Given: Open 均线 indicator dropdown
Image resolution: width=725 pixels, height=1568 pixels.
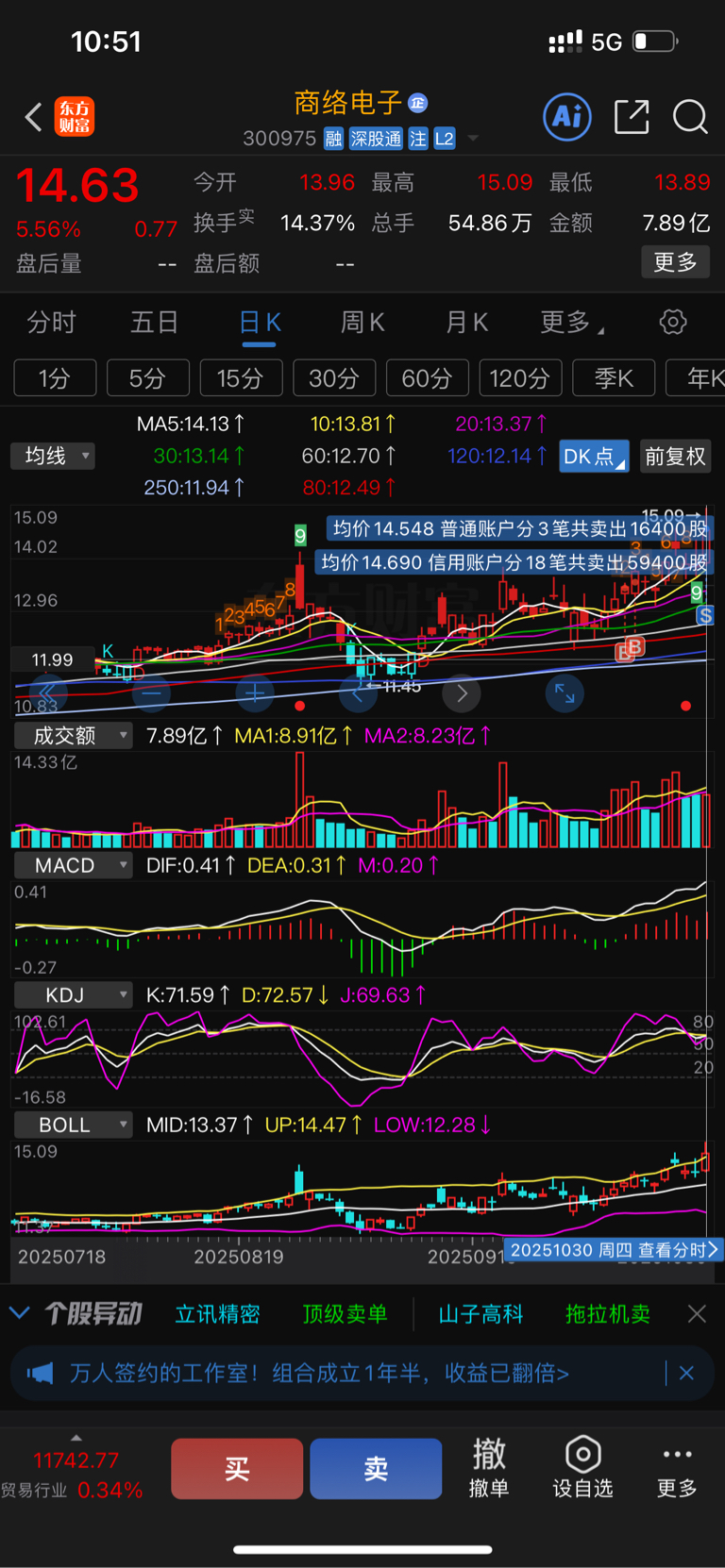Looking at the screenshot, I should pyautogui.click(x=53, y=456).
